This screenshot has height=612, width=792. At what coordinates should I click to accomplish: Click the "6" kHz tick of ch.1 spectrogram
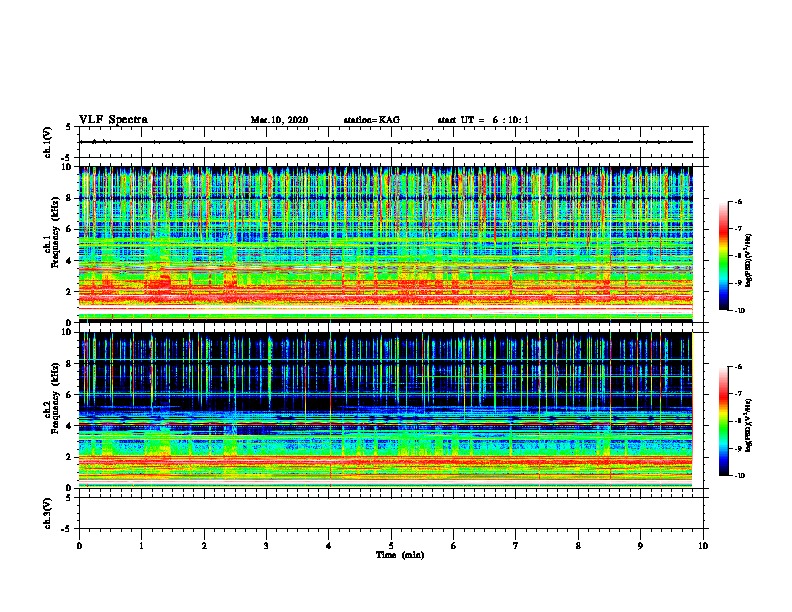coord(69,229)
